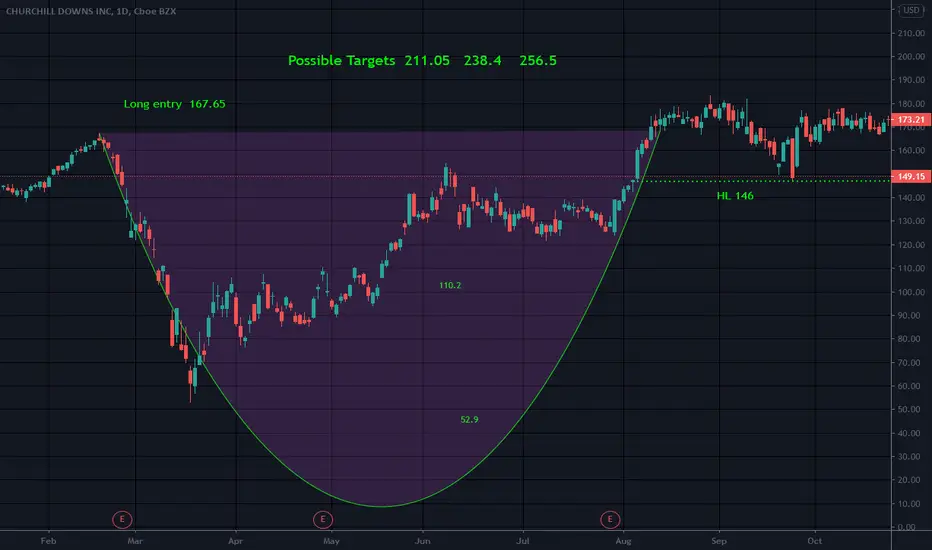The height and width of the screenshot is (550, 932).
Task: Click the 120.00 price scale value
Action: [x=911, y=245]
